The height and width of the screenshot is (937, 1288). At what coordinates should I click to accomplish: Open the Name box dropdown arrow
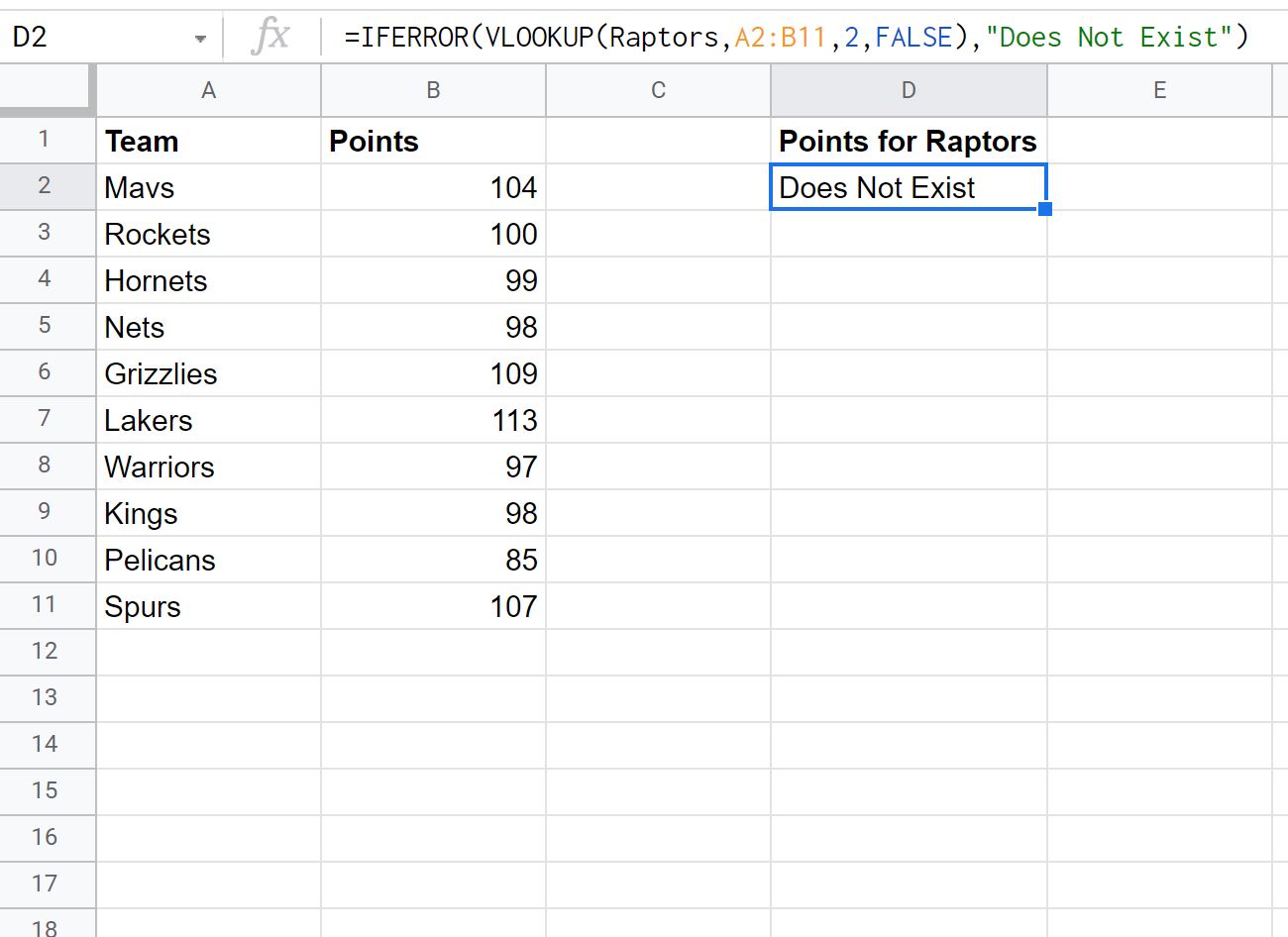tap(201, 40)
